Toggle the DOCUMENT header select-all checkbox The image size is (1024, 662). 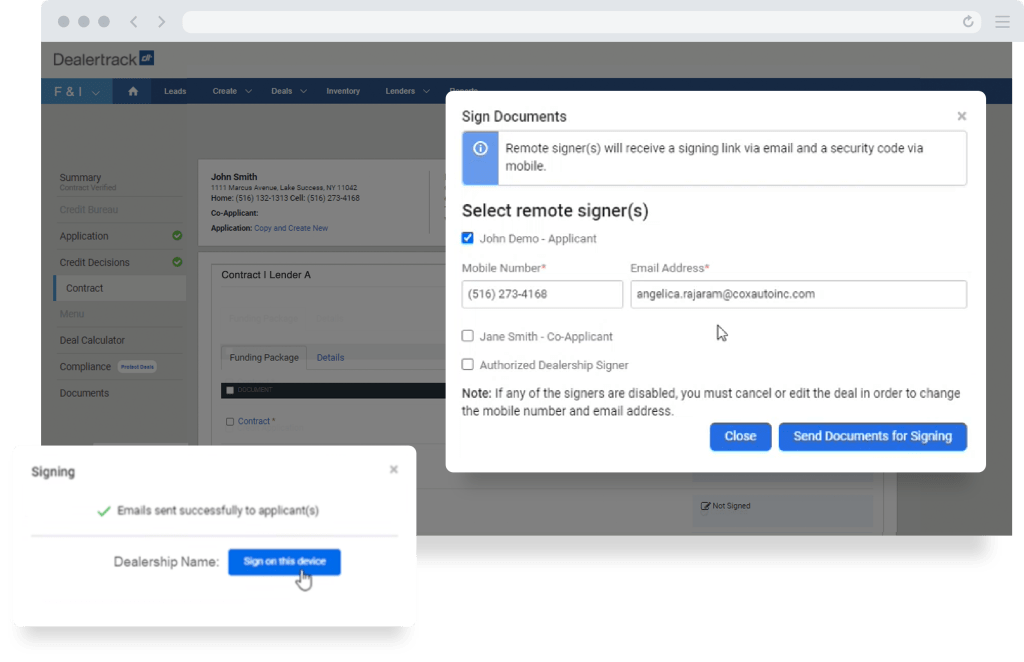pyautogui.click(x=230, y=390)
